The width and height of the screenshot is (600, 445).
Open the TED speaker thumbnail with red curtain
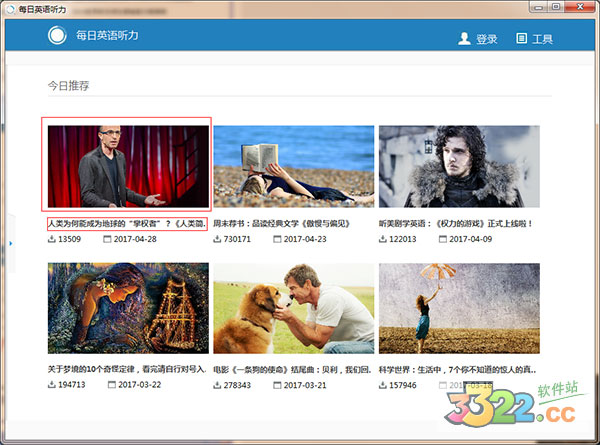pos(128,166)
